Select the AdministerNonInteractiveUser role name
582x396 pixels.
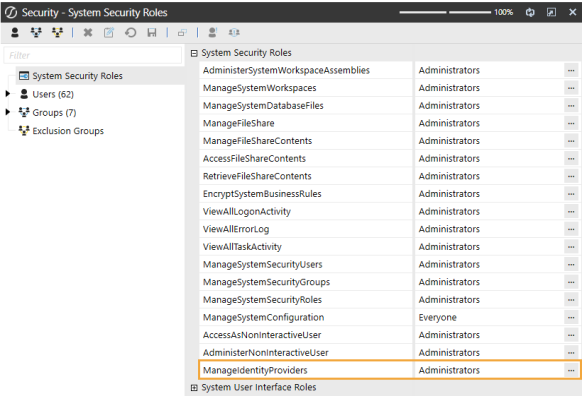265,353
